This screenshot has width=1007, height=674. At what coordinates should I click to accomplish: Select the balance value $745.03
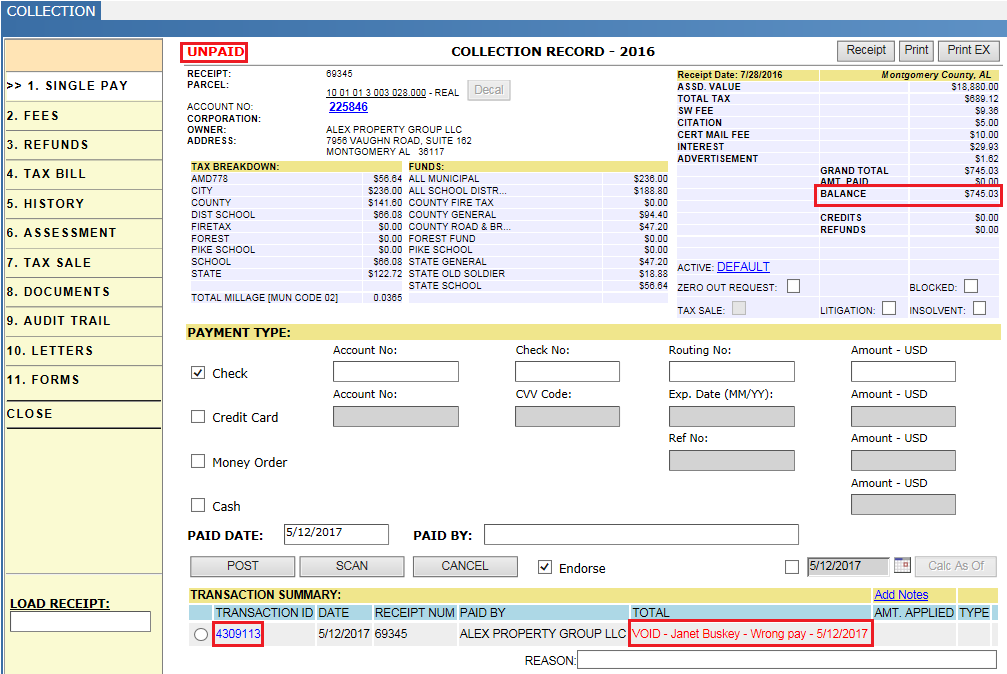tap(981, 194)
